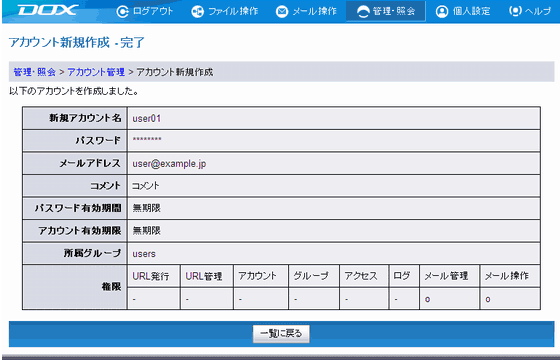The image size is (560, 360).
Task: Open the メール操作 menu
Action: 306,11
